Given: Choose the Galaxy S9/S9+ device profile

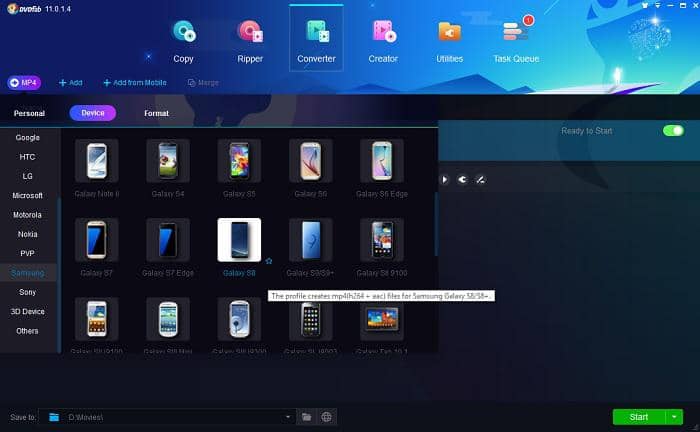Looking at the screenshot, I should (311, 240).
